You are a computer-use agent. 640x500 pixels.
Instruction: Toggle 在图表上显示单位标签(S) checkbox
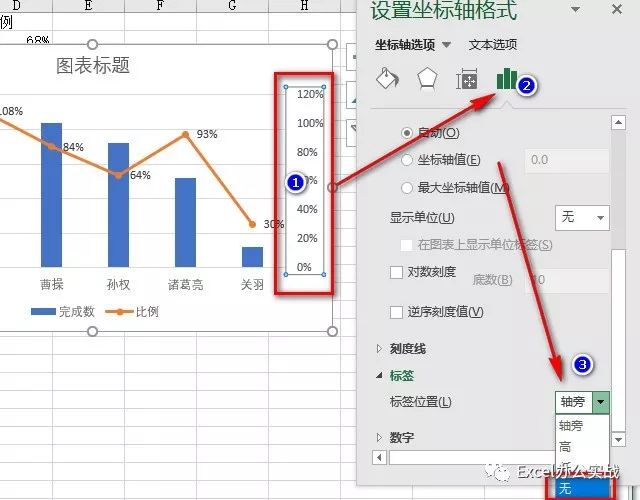(x=407, y=245)
